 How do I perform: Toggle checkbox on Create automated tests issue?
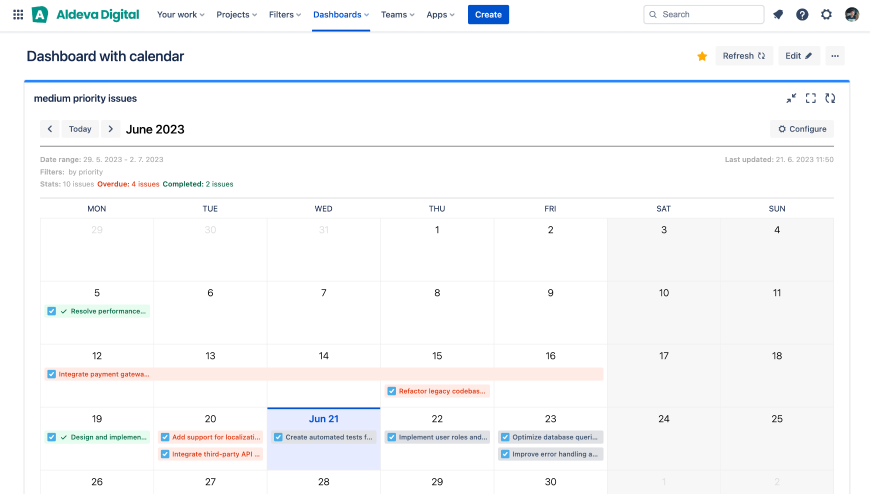pos(279,437)
